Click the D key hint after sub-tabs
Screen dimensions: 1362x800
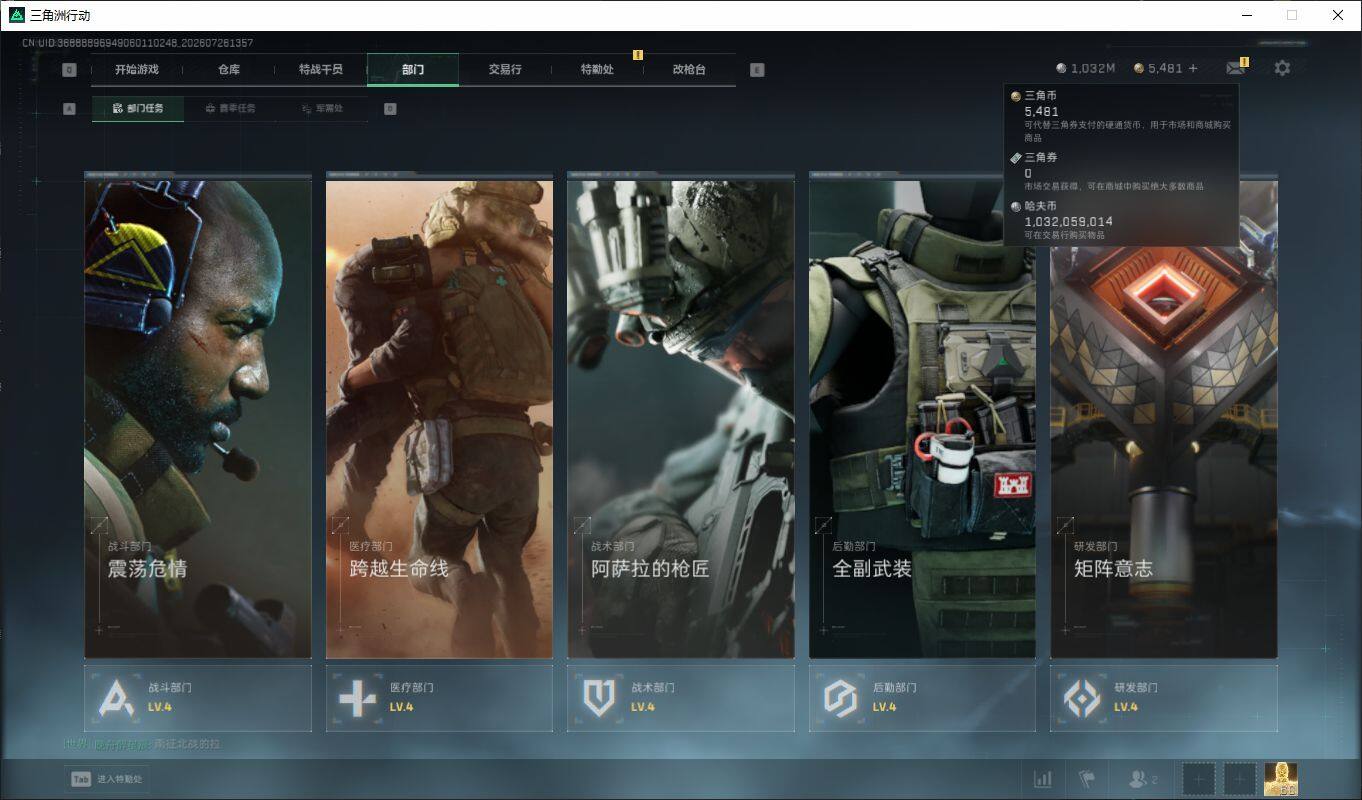(390, 109)
